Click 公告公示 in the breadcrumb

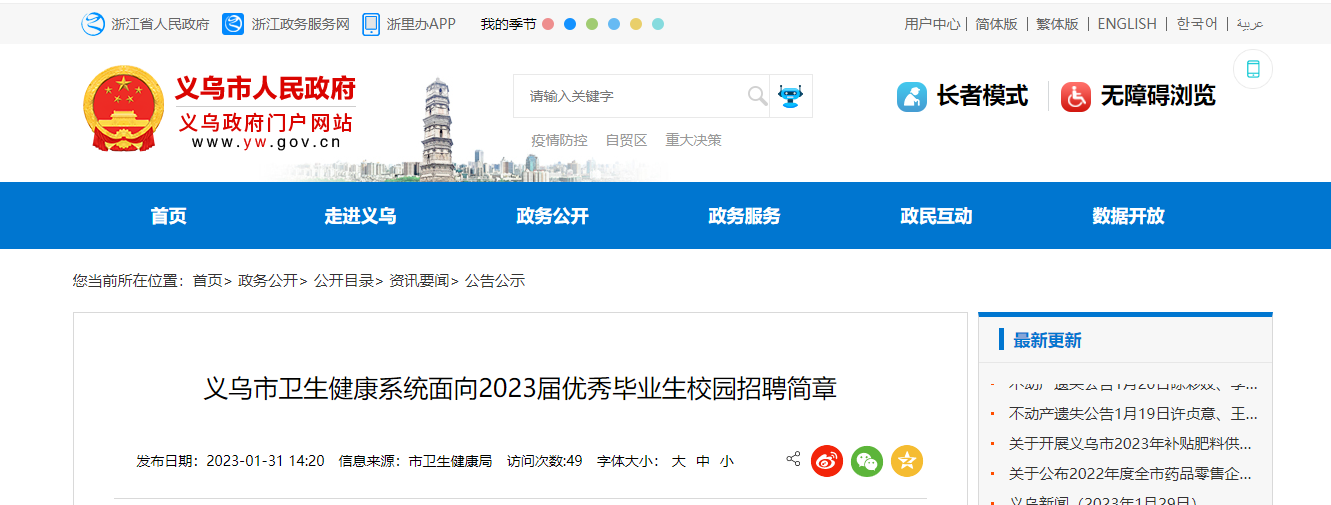[x=495, y=281]
